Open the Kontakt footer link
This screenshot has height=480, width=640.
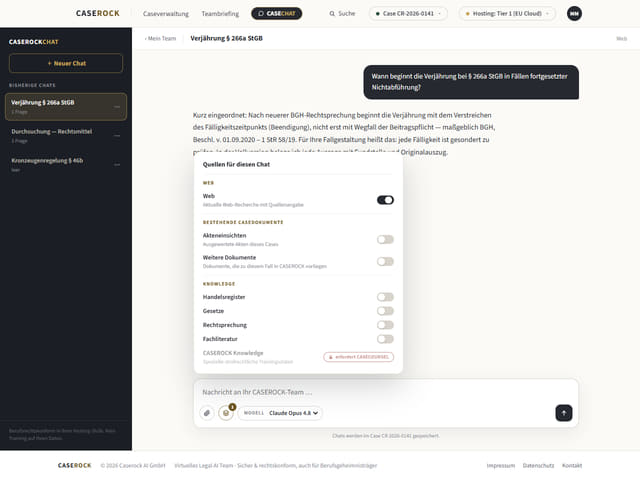click(572, 466)
